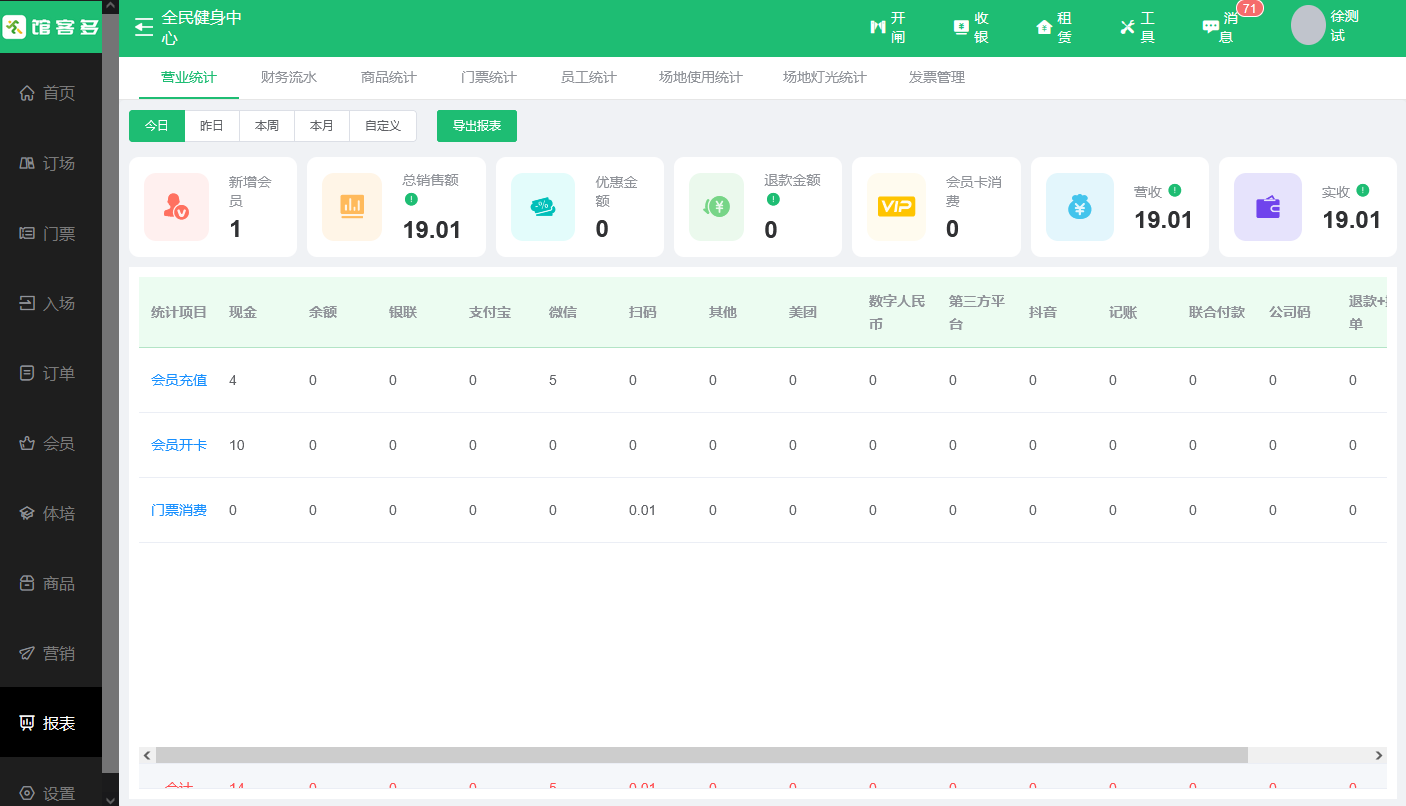Click the 优惠金额 coupon icon

pyautogui.click(x=543, y=207)
